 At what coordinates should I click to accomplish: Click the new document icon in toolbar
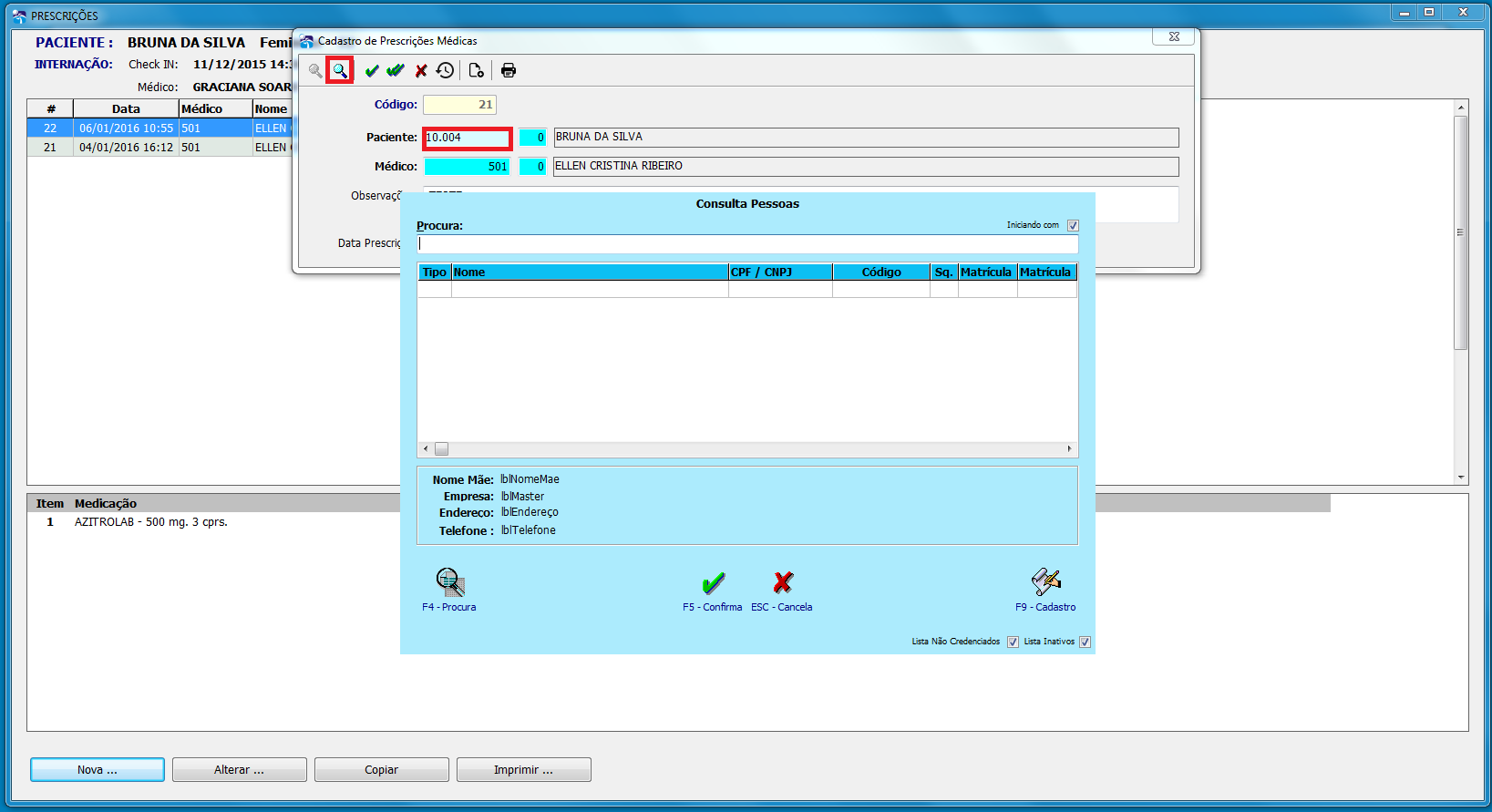476,70
